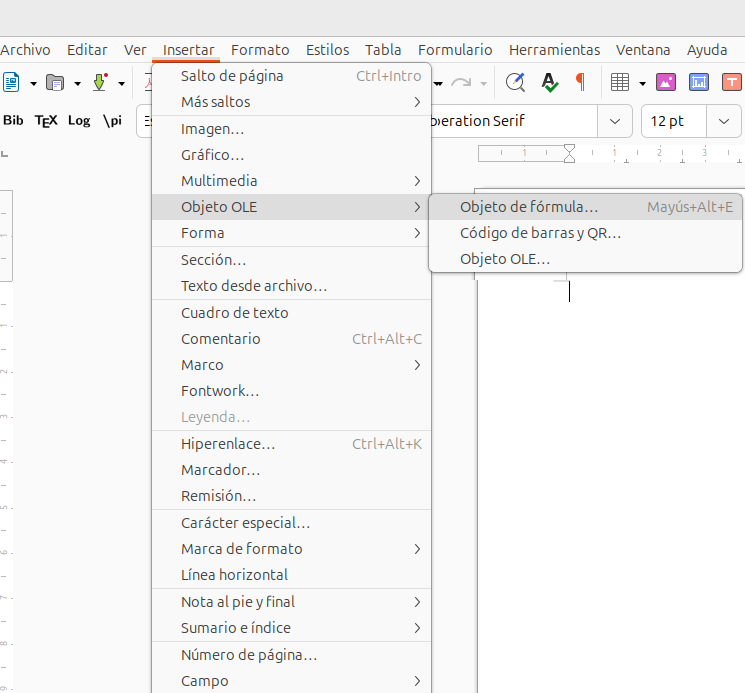
Task: Expand the font size dropdown
Action: 724,121
